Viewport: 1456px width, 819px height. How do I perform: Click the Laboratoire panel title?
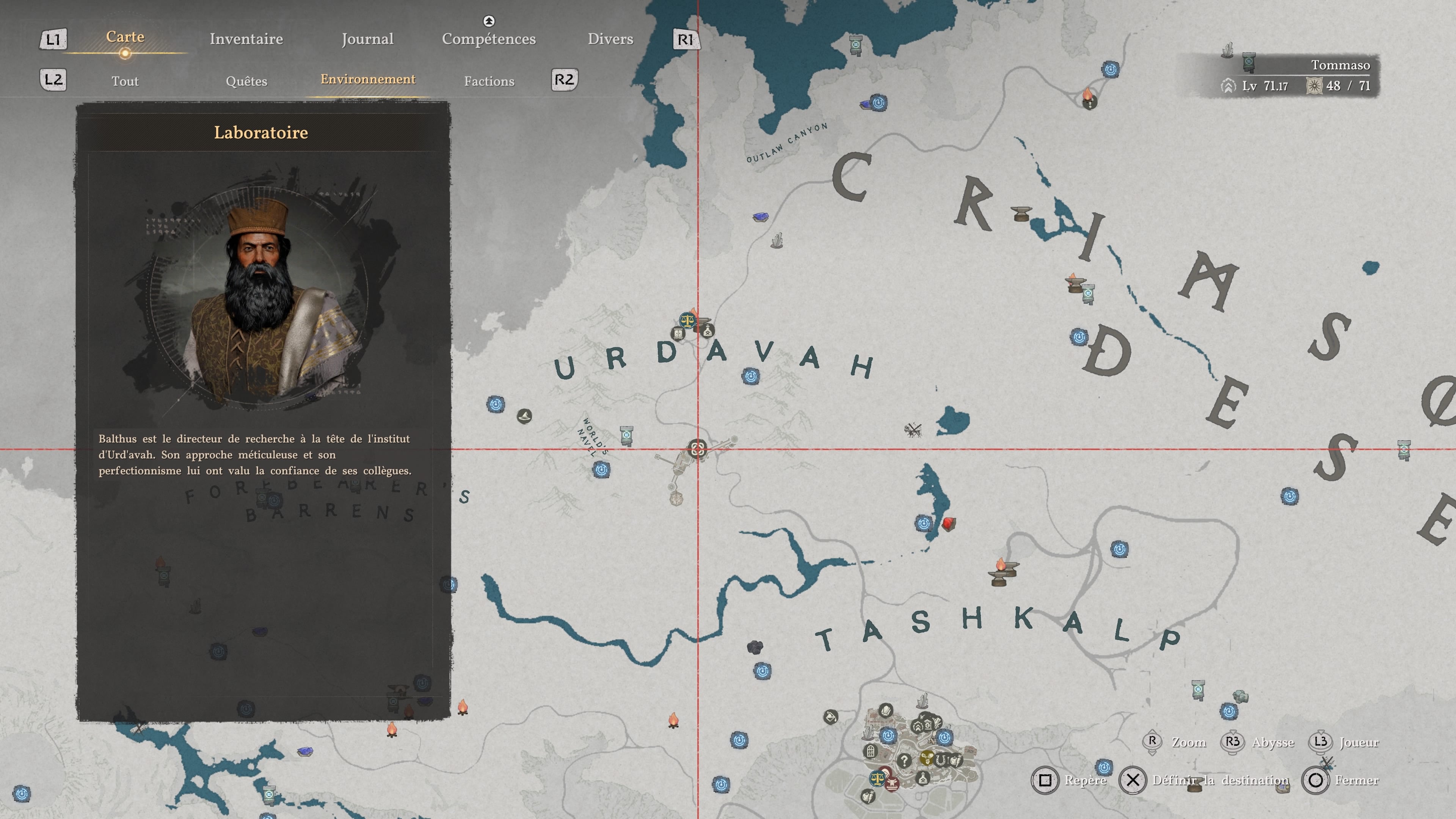point(261,132)
